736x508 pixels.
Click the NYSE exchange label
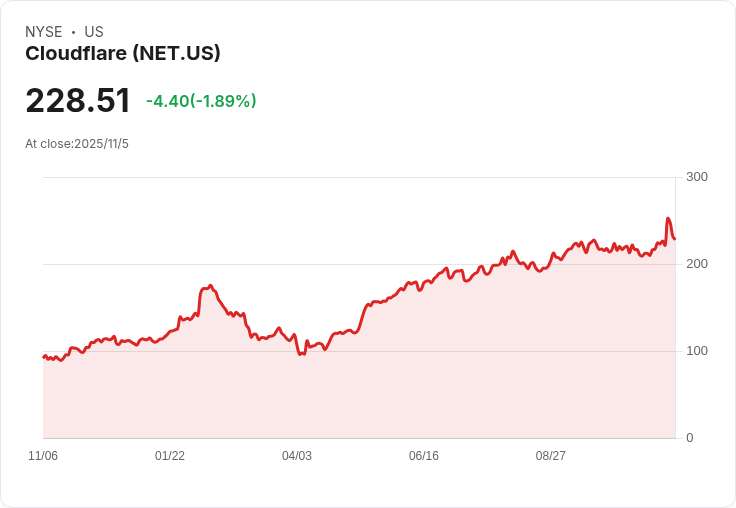[x=44, y=32]
